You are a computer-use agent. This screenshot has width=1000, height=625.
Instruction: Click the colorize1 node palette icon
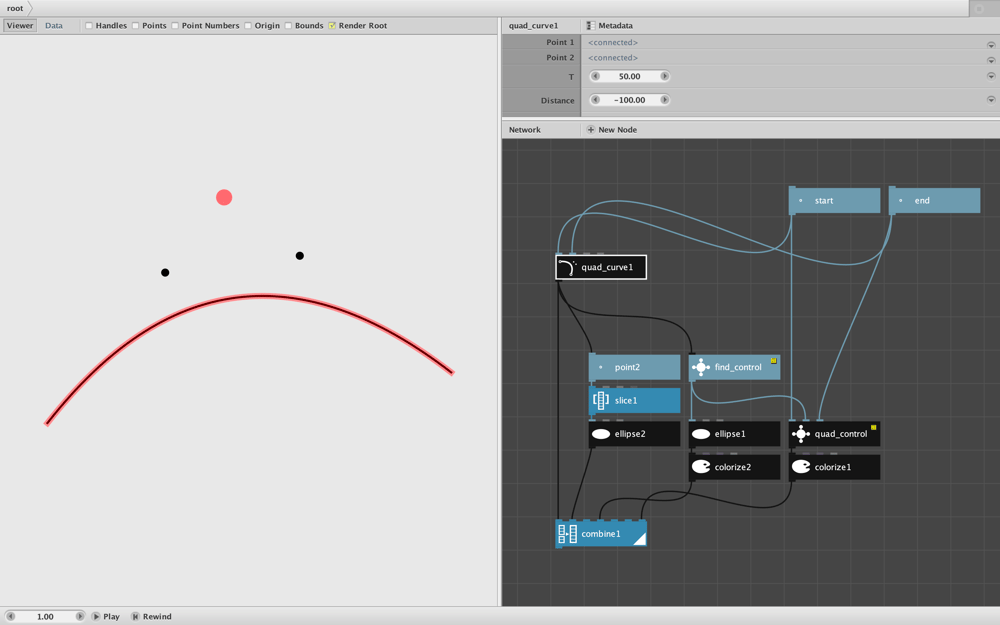pyautogui.click(x=800, y=467)
